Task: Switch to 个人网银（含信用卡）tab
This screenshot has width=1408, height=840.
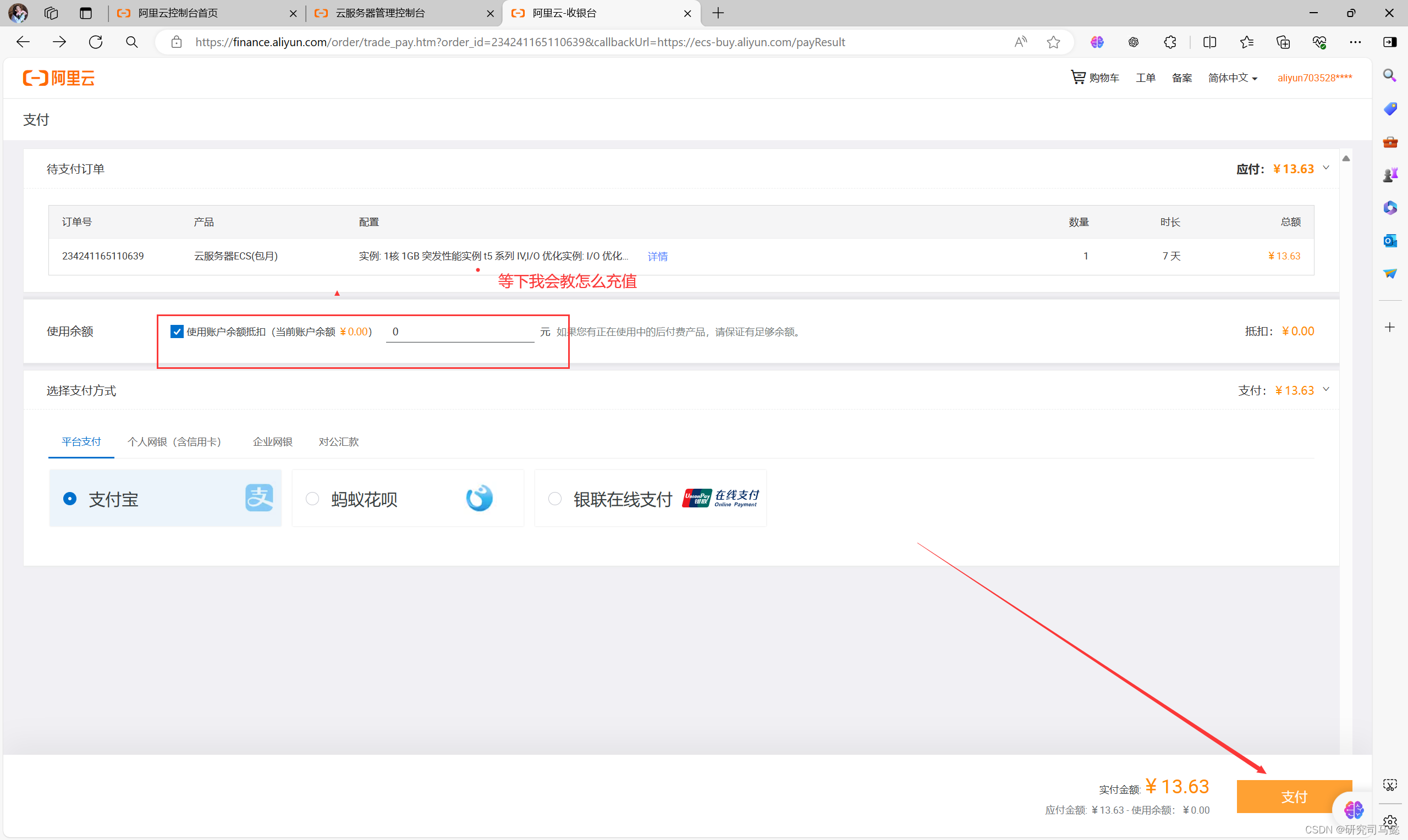Action: pos(176,441)
